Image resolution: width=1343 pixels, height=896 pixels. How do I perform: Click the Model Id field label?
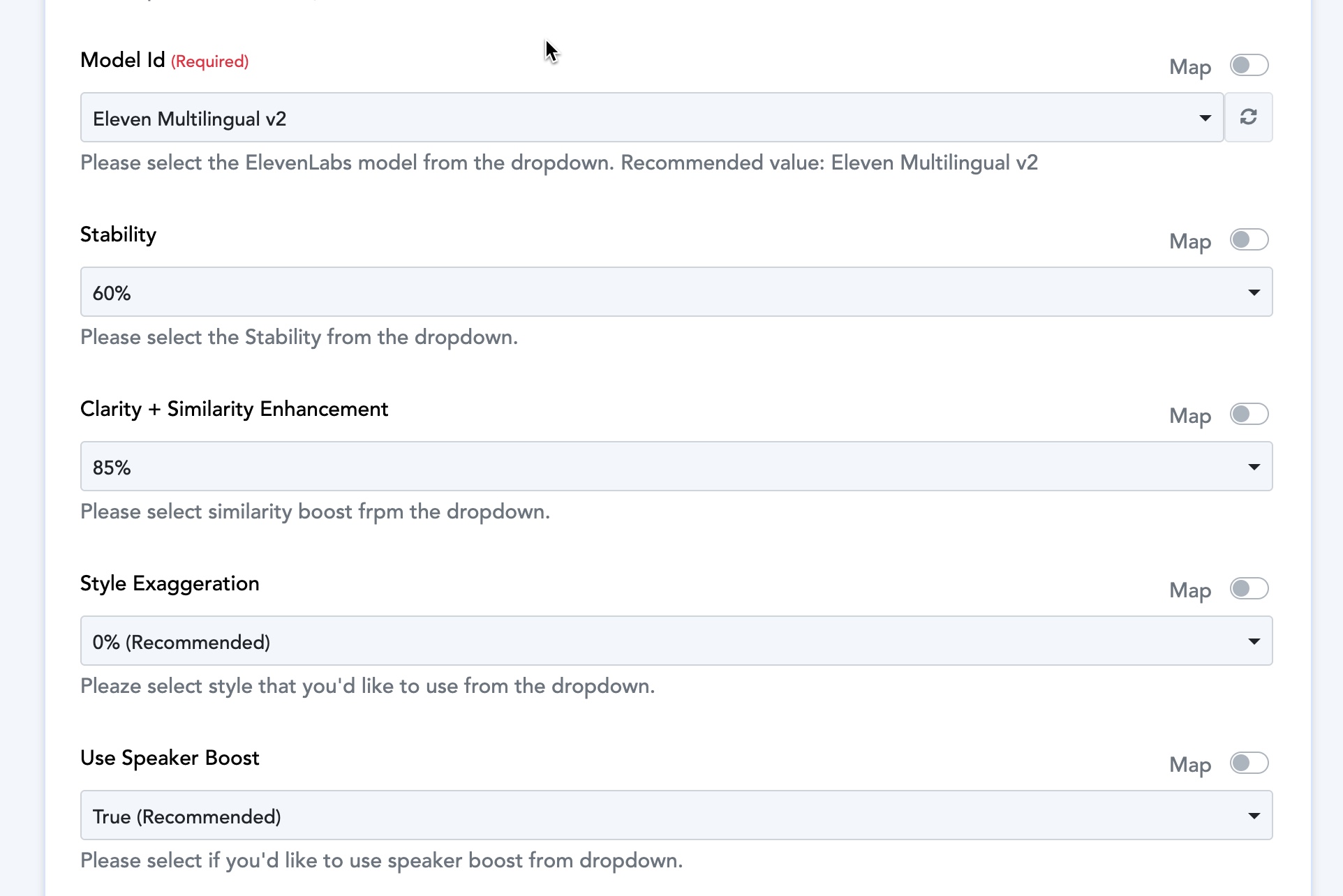click(122, 60)
